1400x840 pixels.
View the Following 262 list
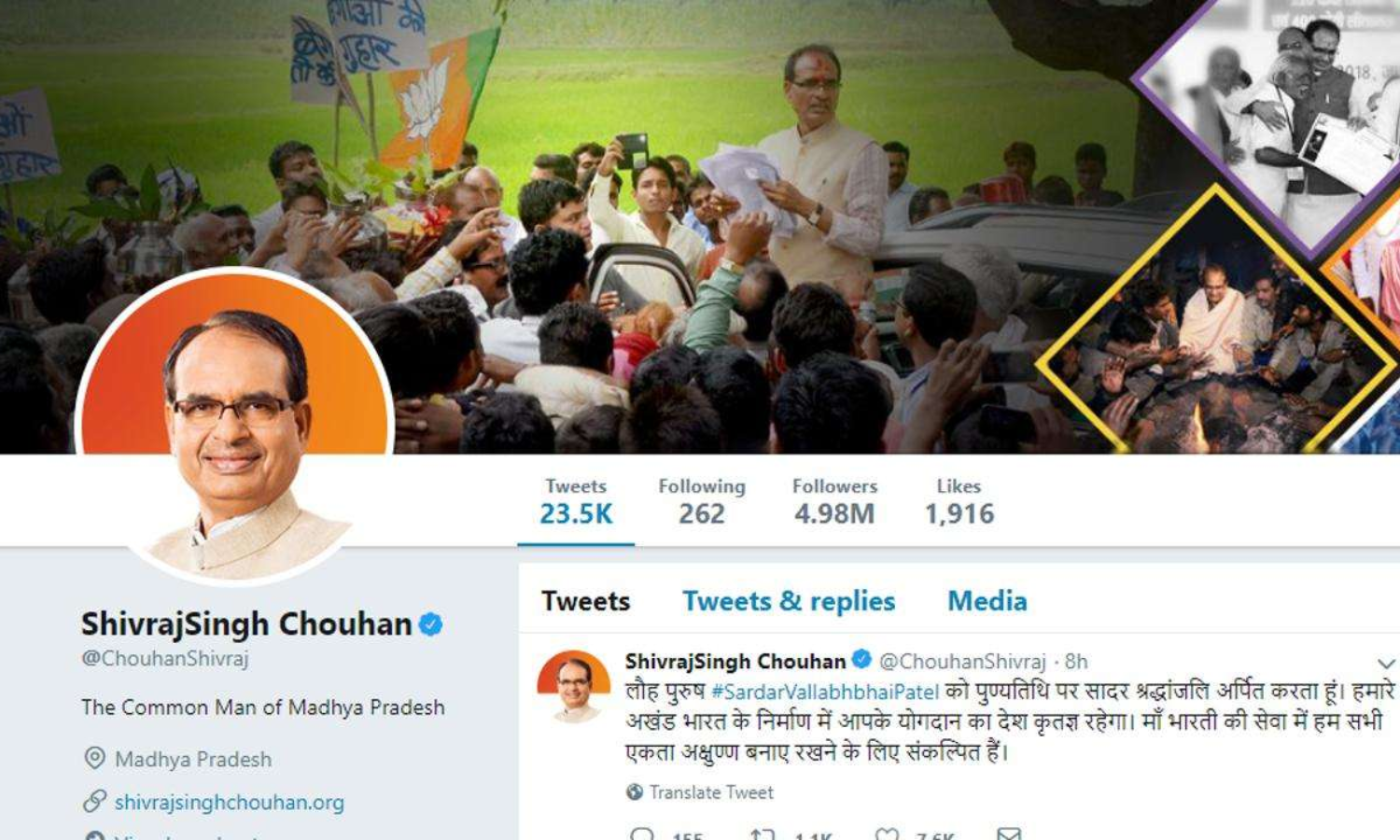point(702,502)
